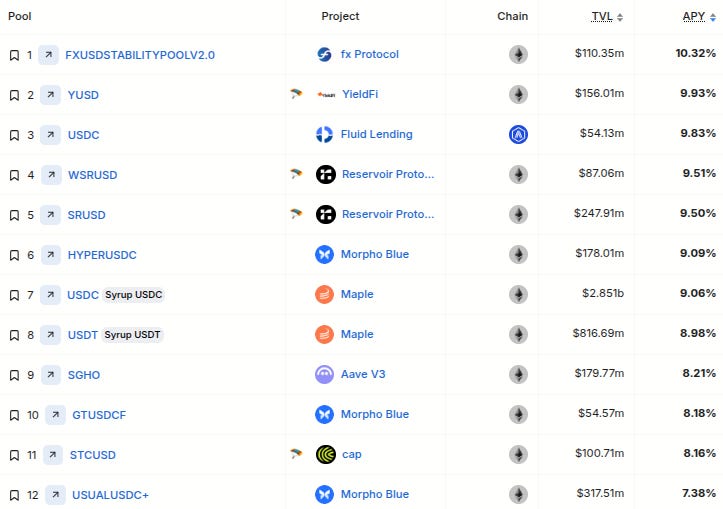Open the HYPERUSDC pool link

point(102,255)
